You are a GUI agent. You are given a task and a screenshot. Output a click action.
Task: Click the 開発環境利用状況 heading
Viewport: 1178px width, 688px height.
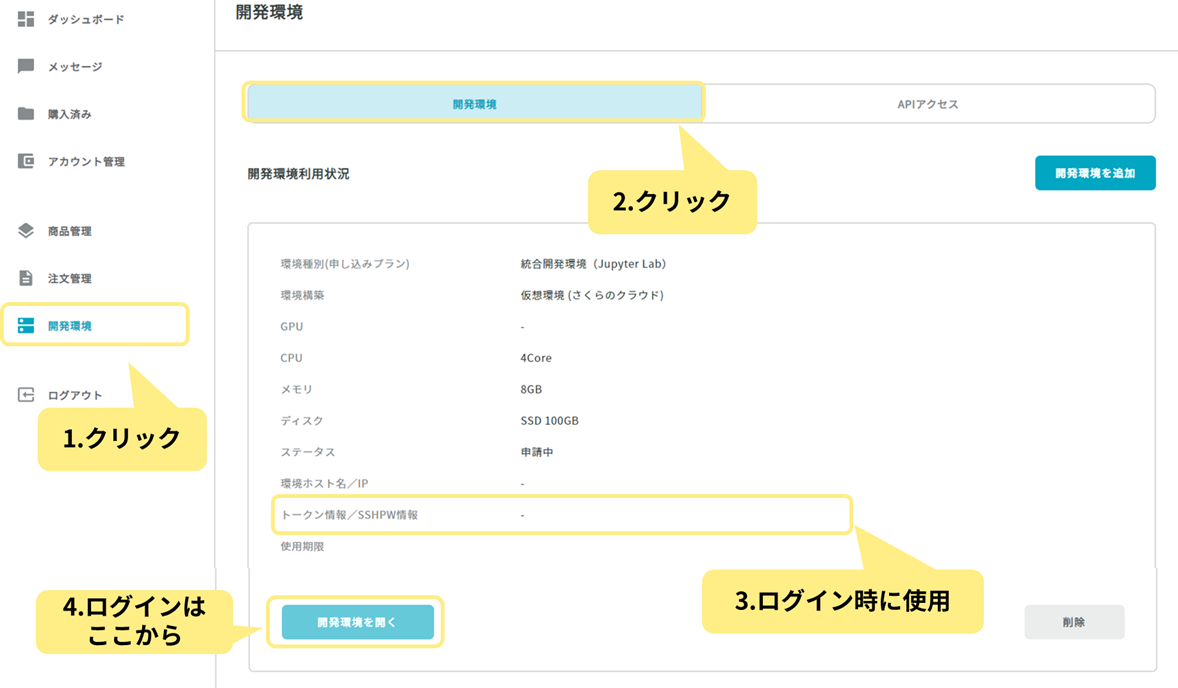pos(298,174)
